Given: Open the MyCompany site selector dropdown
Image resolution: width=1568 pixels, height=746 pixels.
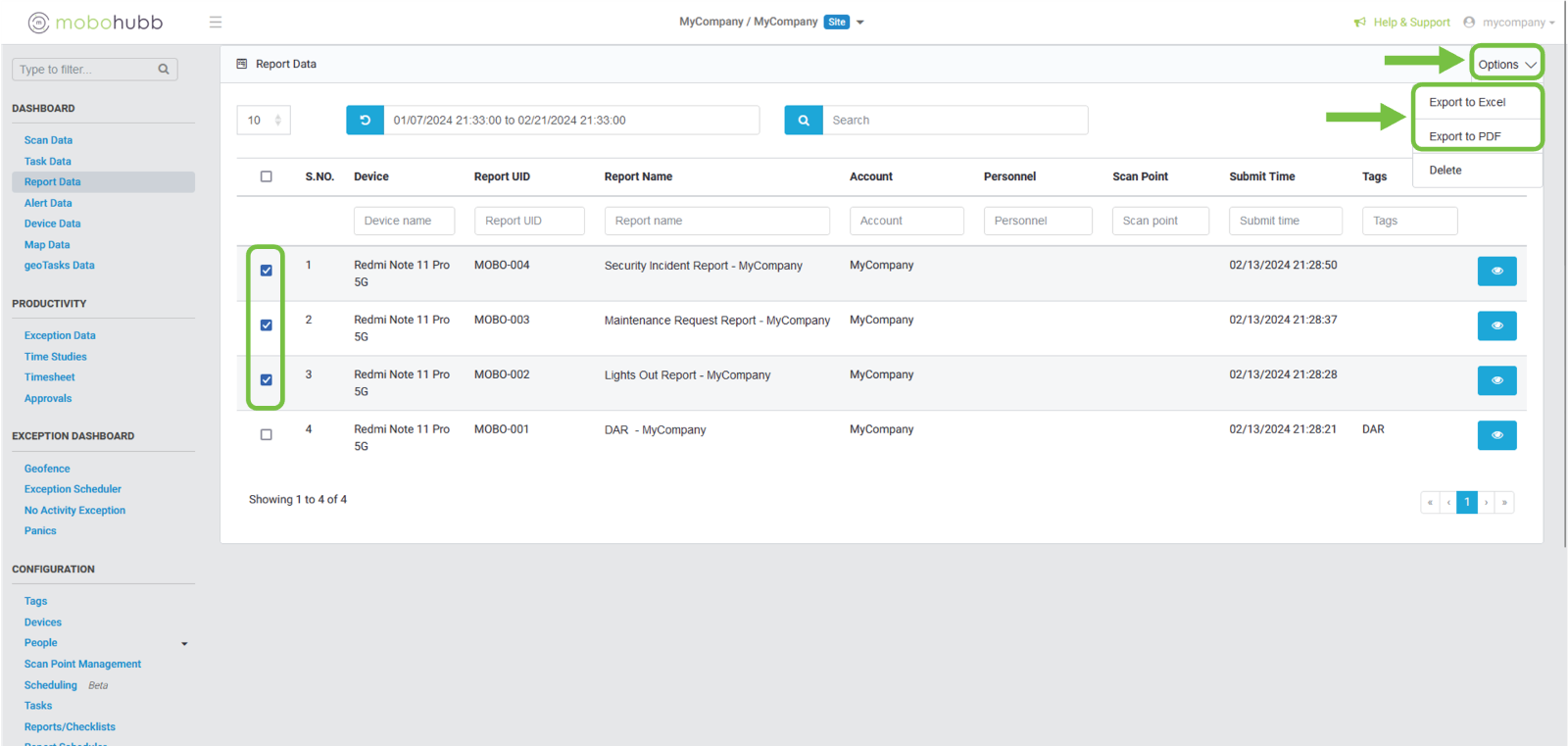Looking at the screenshot, I should coord(859,23).
